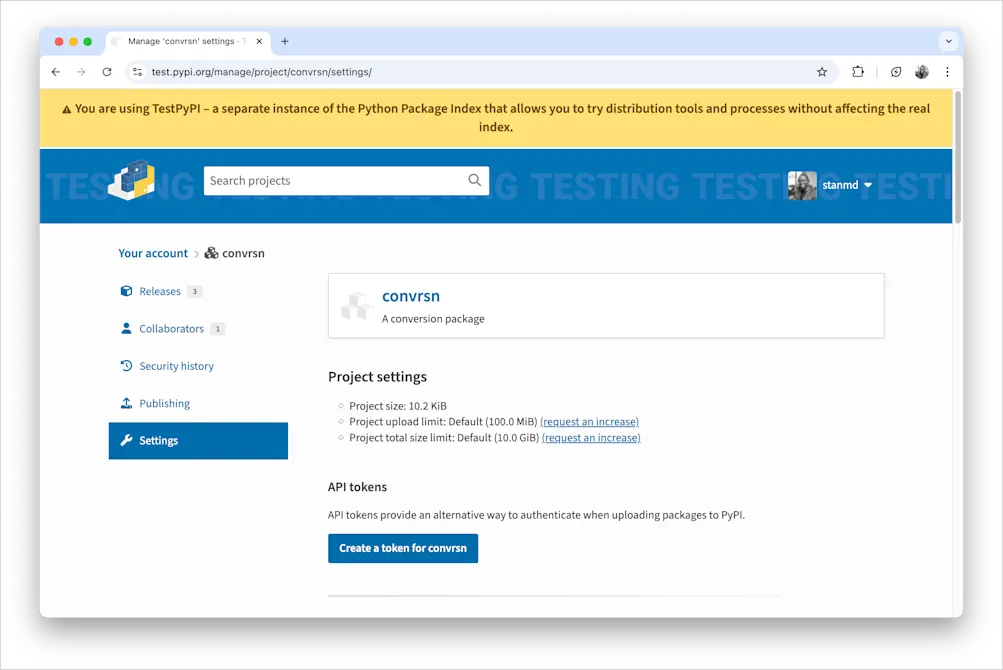1003x670 pixels.
Task: Open the site information icon in the address bar
Action: (x=138, y=72)
